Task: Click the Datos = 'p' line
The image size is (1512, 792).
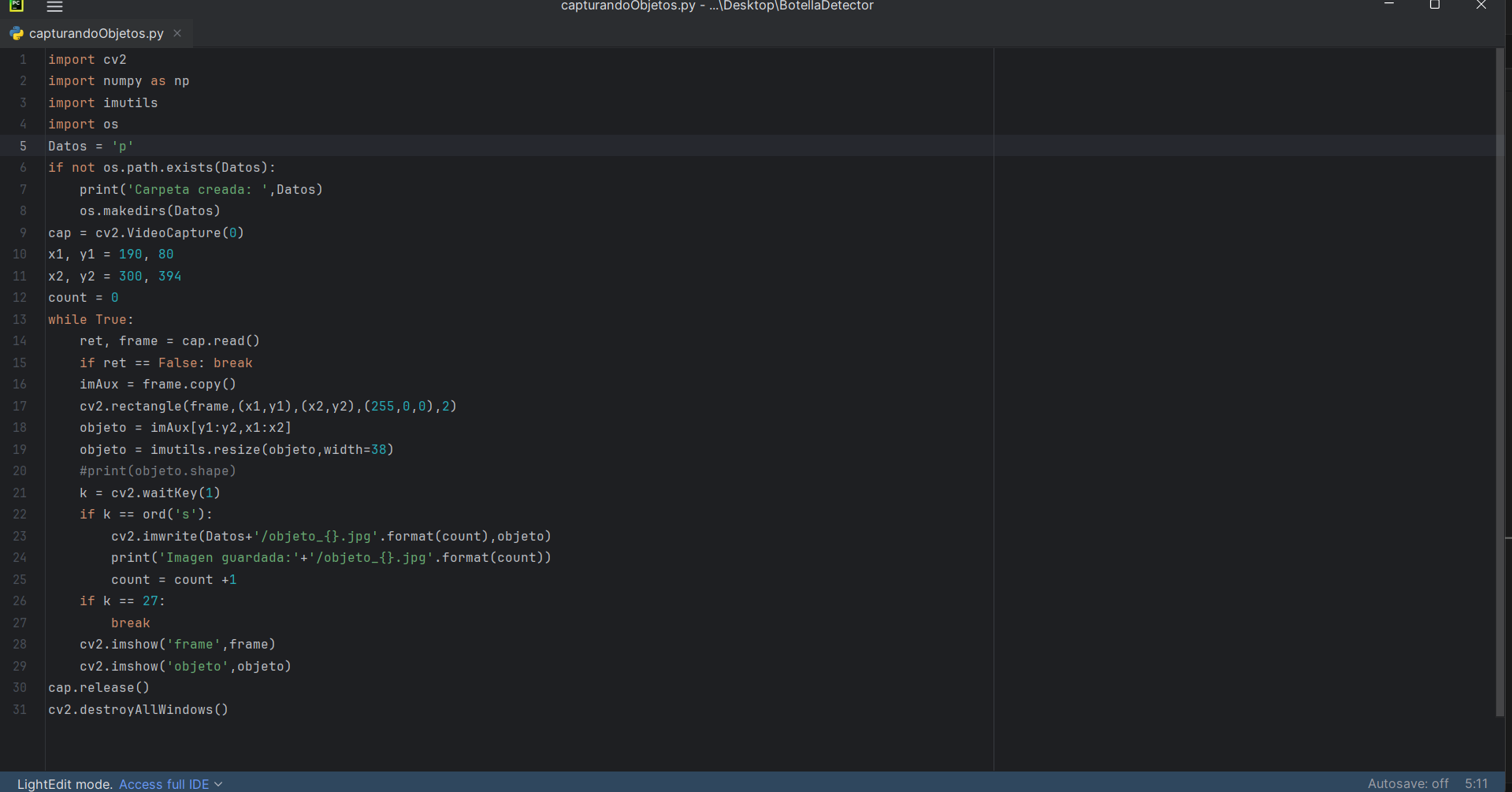Action: tap(91, 146)
